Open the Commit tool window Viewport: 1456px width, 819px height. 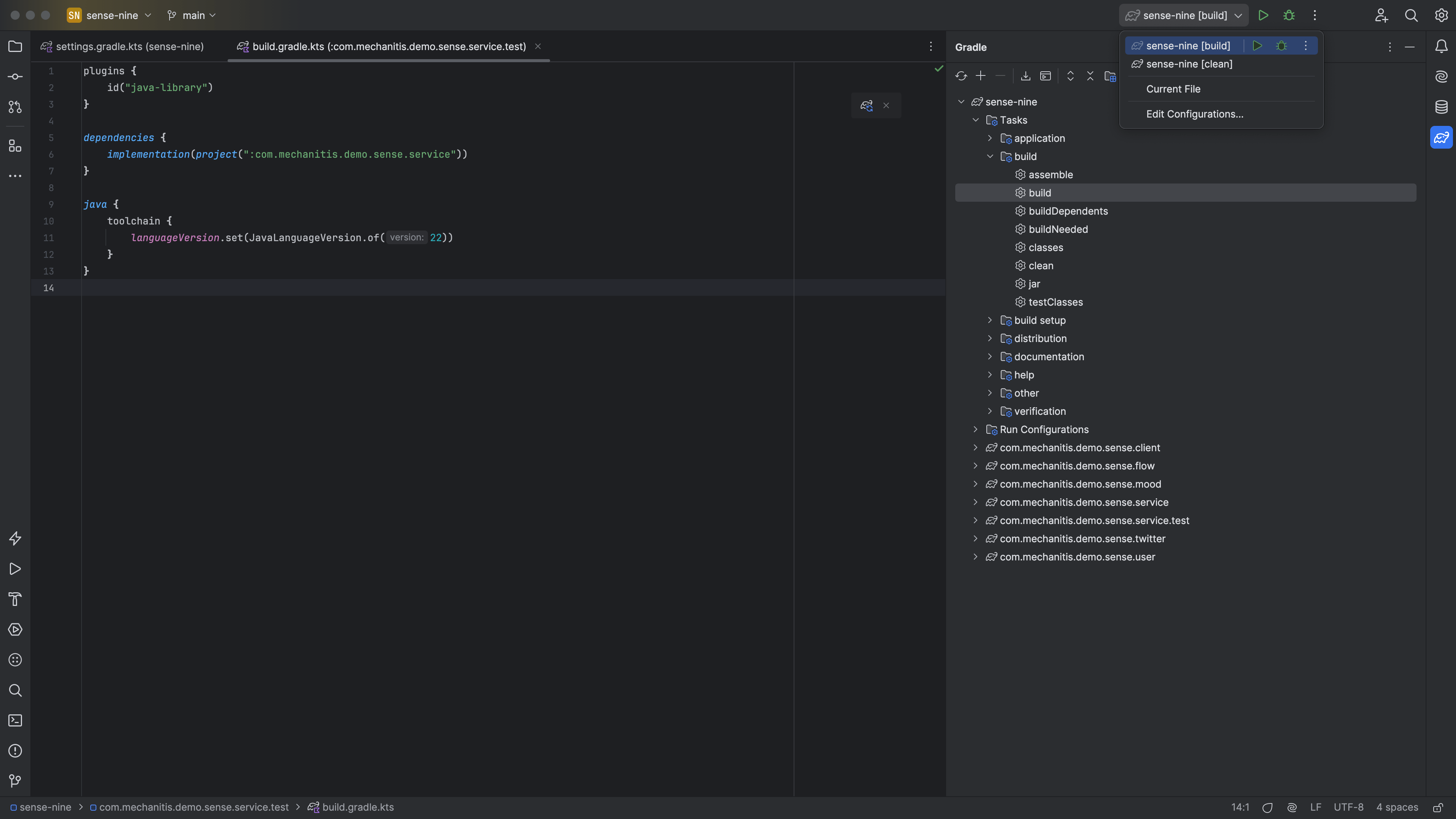click(x=15, y=76)
